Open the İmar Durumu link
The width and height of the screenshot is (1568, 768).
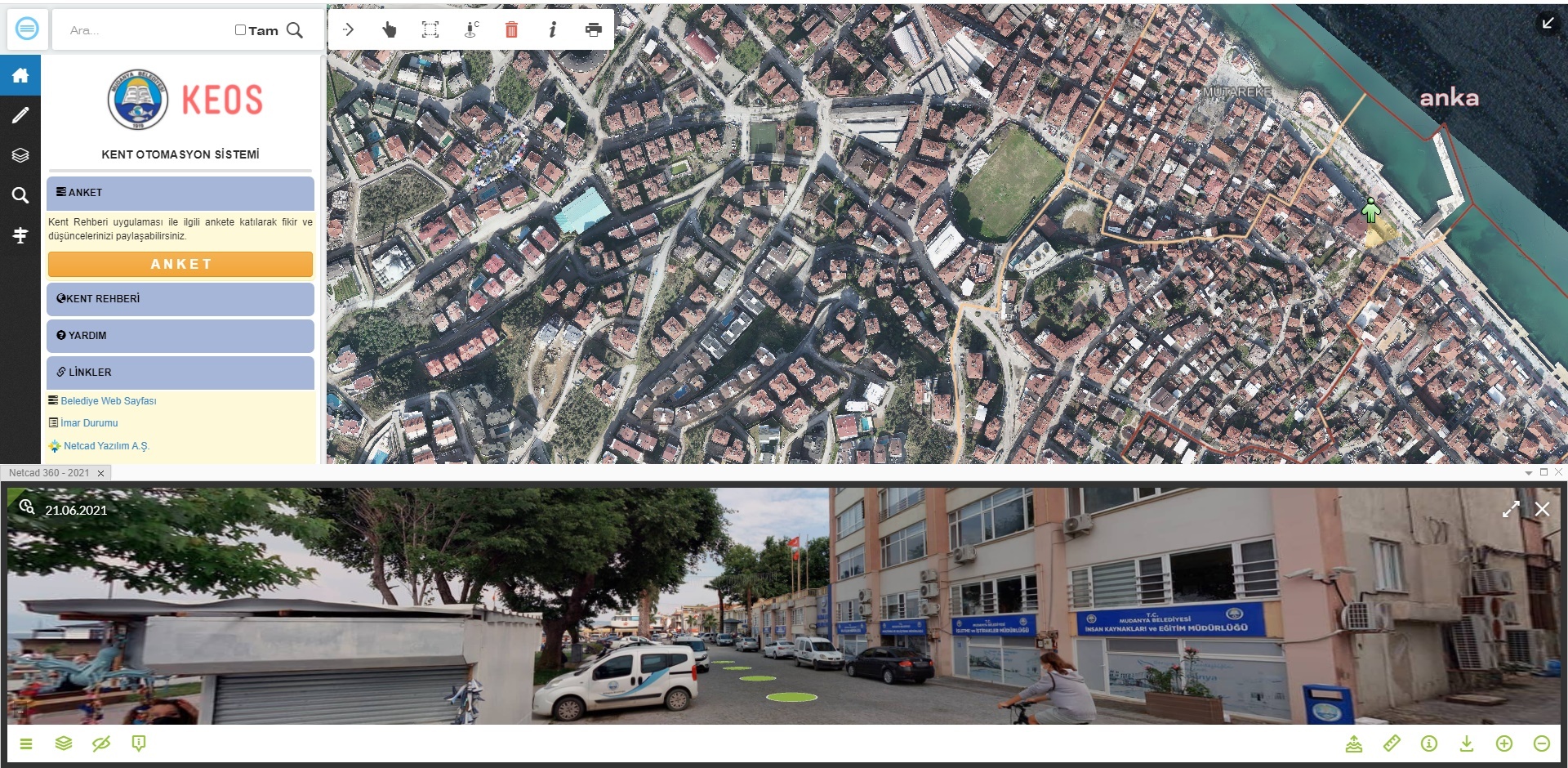point(88,422)
